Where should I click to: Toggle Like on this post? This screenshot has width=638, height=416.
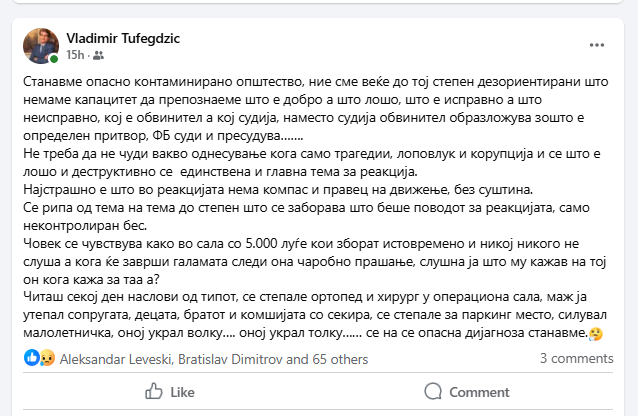click(x=172, y=392)
